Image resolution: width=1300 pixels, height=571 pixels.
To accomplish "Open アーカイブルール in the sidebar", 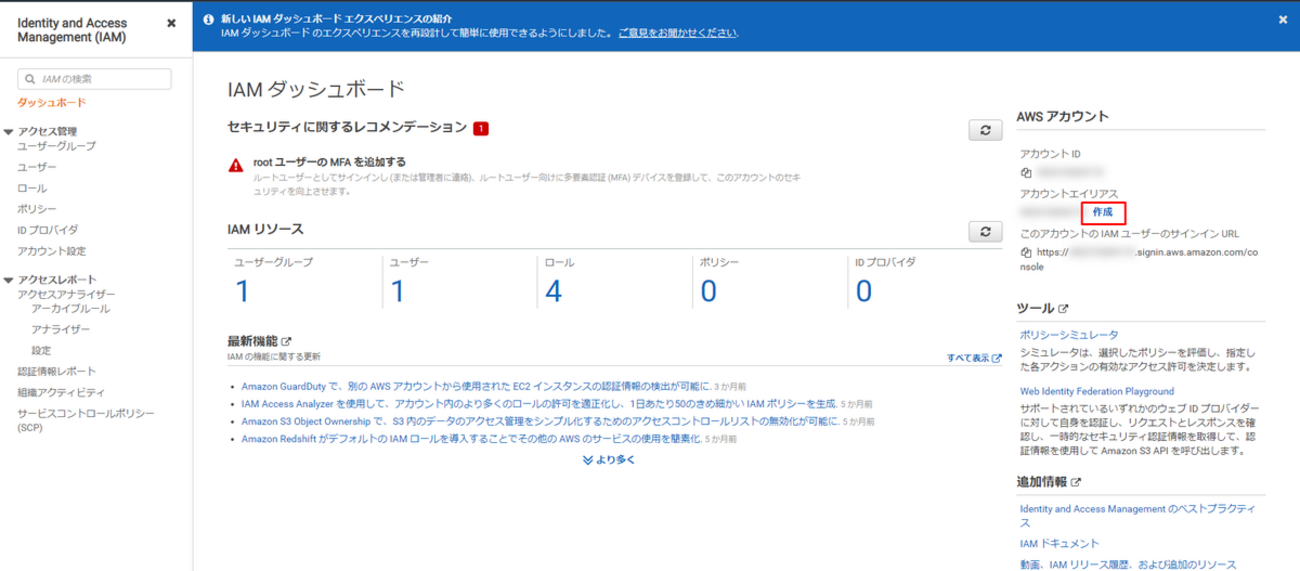I will [70, 309].
